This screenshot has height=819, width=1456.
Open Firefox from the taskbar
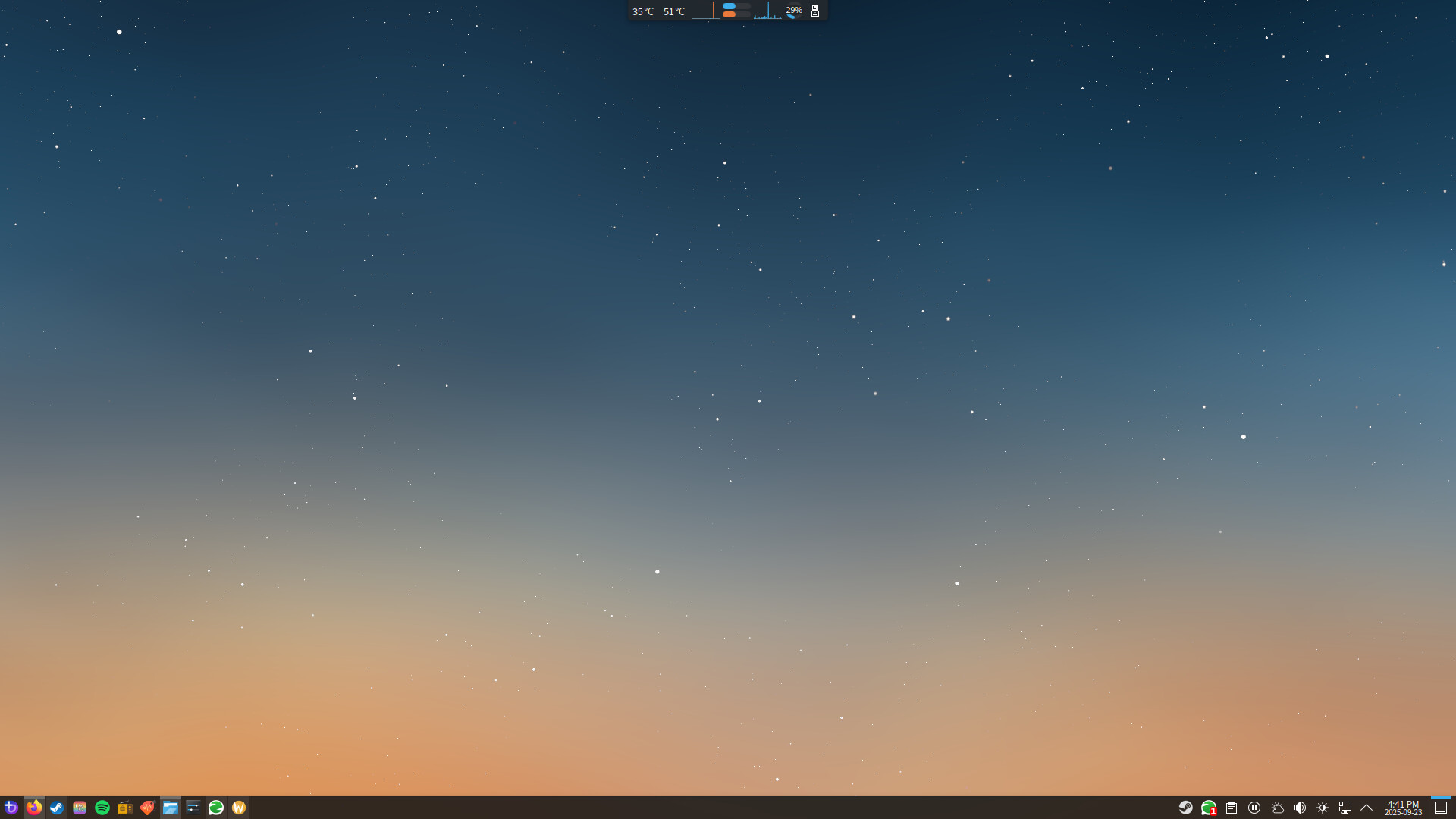pyautogui.click(x=33, y=808)
